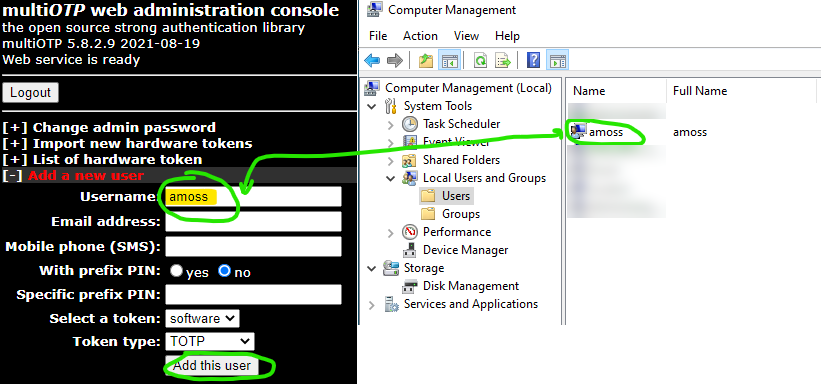The height and width of the screenshot is (384, 822).
Task: Click the Performance gauge icon
Action: tap(410, 232)
